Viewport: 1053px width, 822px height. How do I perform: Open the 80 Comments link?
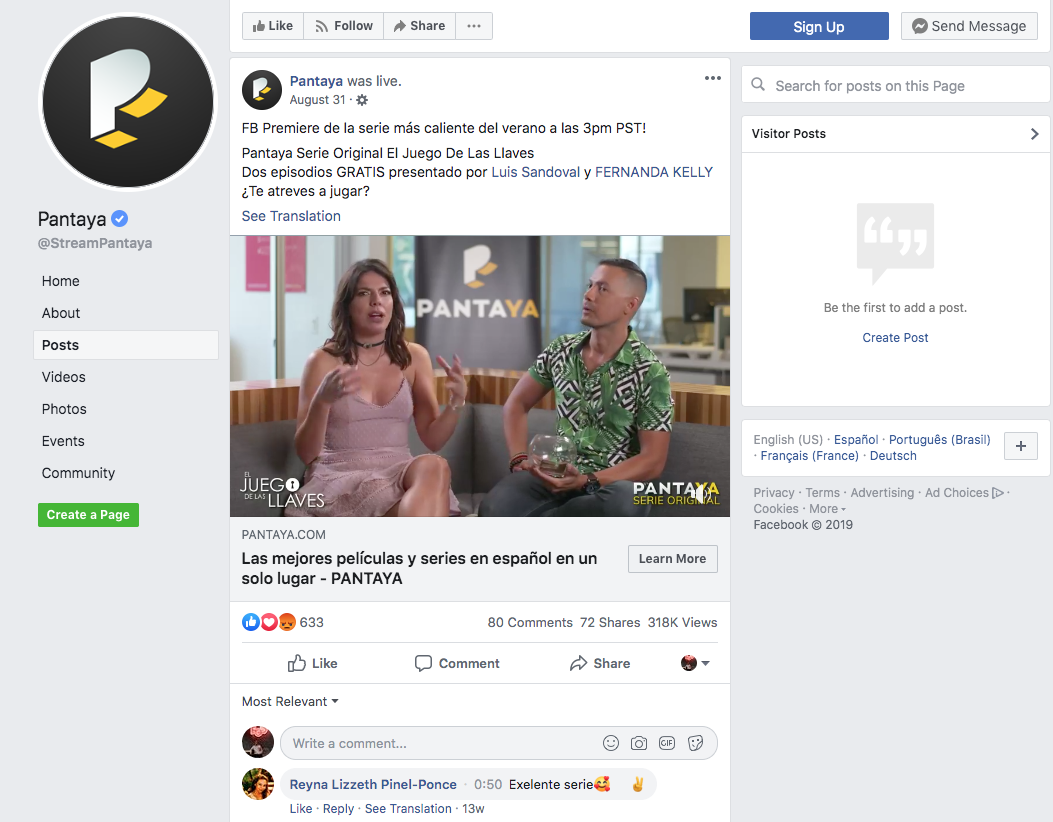pyautogui.click(x=530, y=623)
